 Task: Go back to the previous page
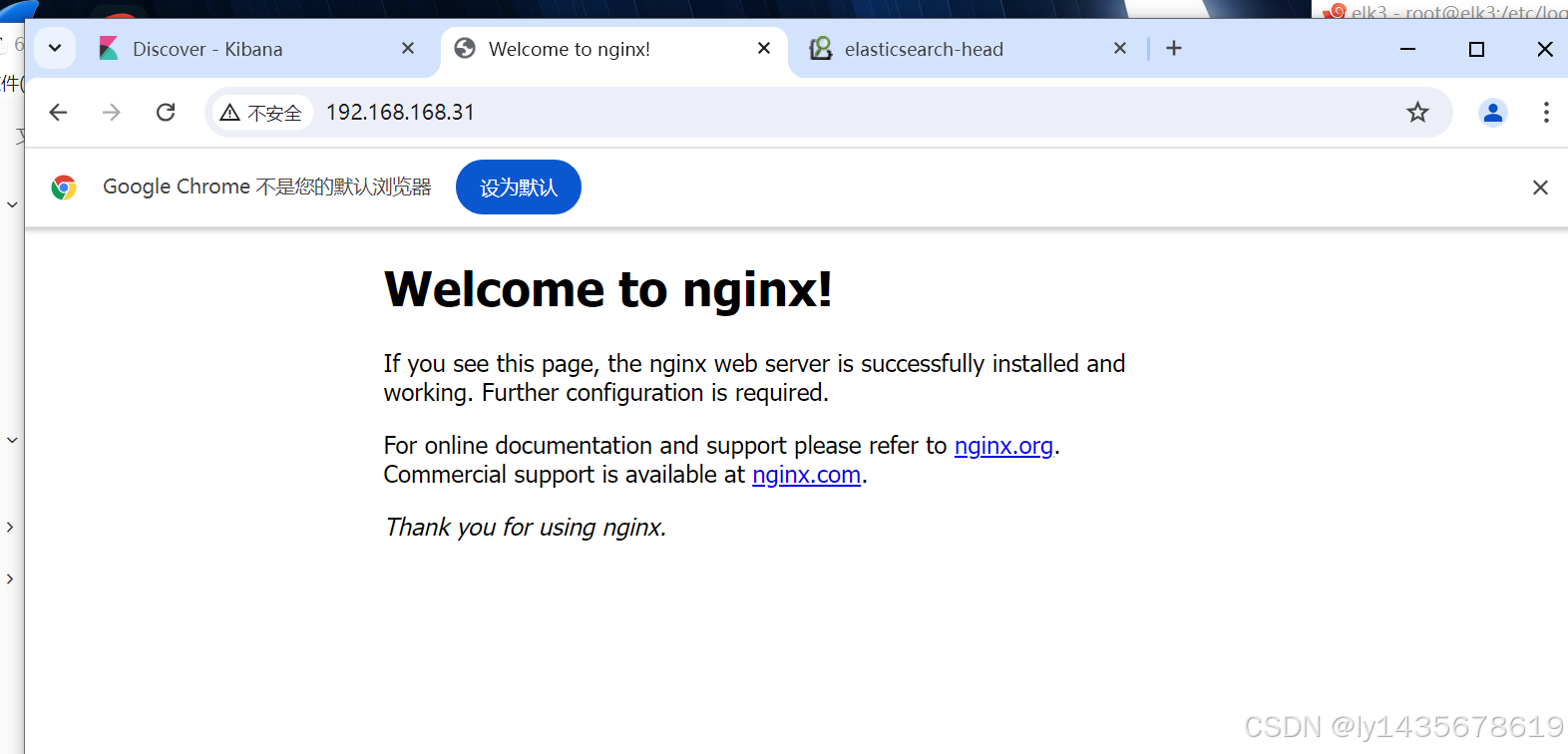pyautogui.click(x=58, y=112)
